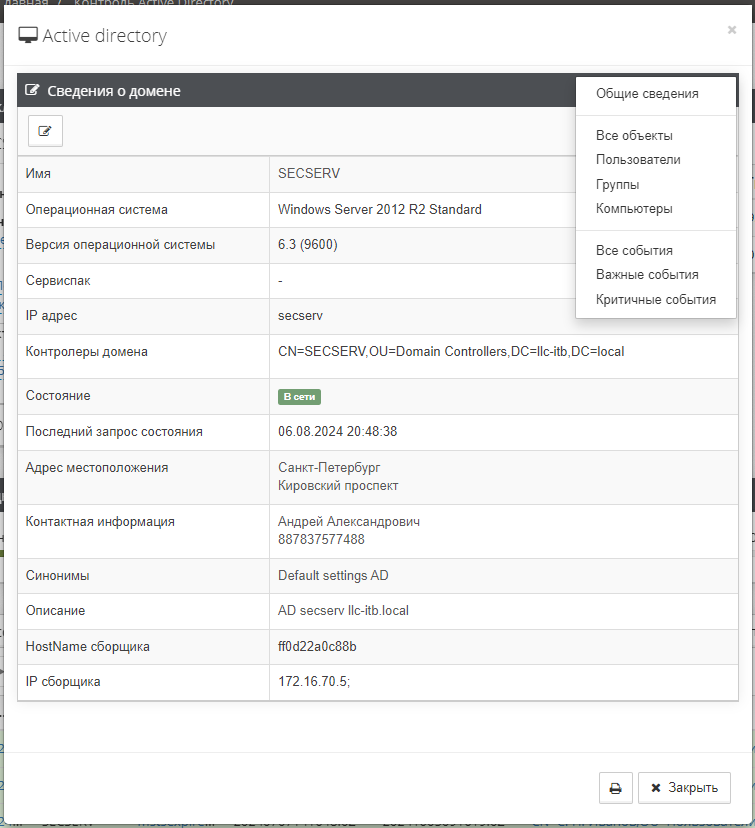
Task: Click the edit icon in Сведения о домене header
Action: pos(32,91)
